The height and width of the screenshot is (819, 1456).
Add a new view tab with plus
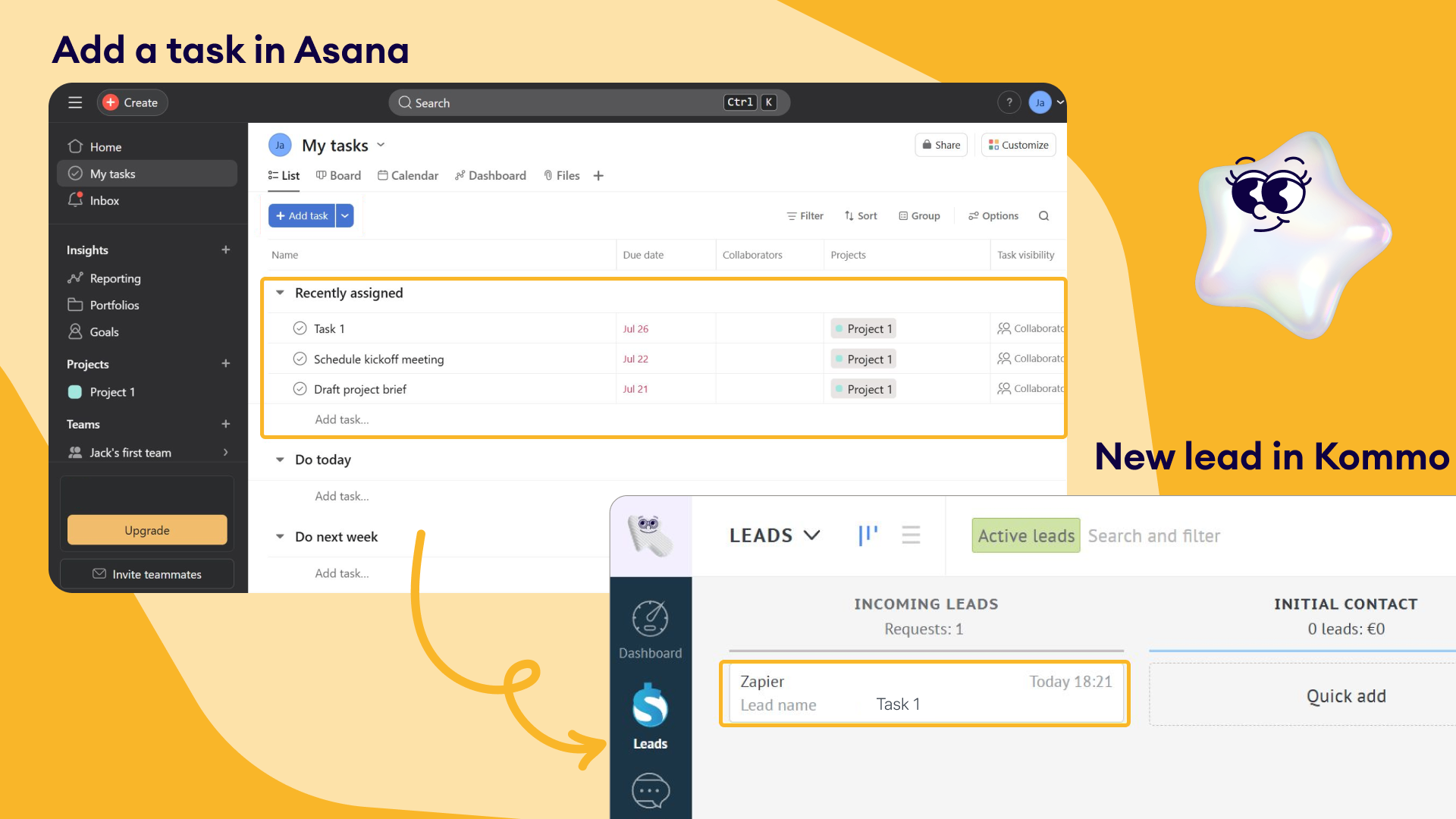pyautogui.click(x=598, y=176)
